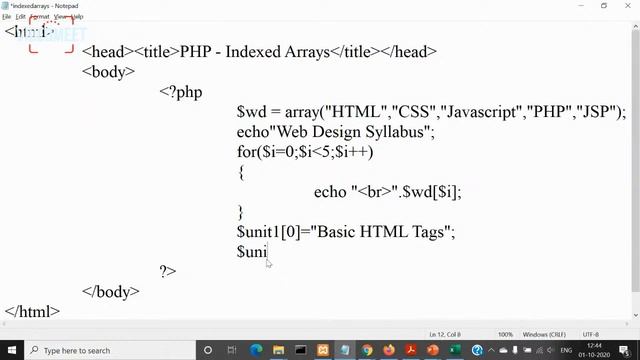This screenshot has width=640, height=360.
Task: Click the USB device tray icon
Action: click(515, 350)
